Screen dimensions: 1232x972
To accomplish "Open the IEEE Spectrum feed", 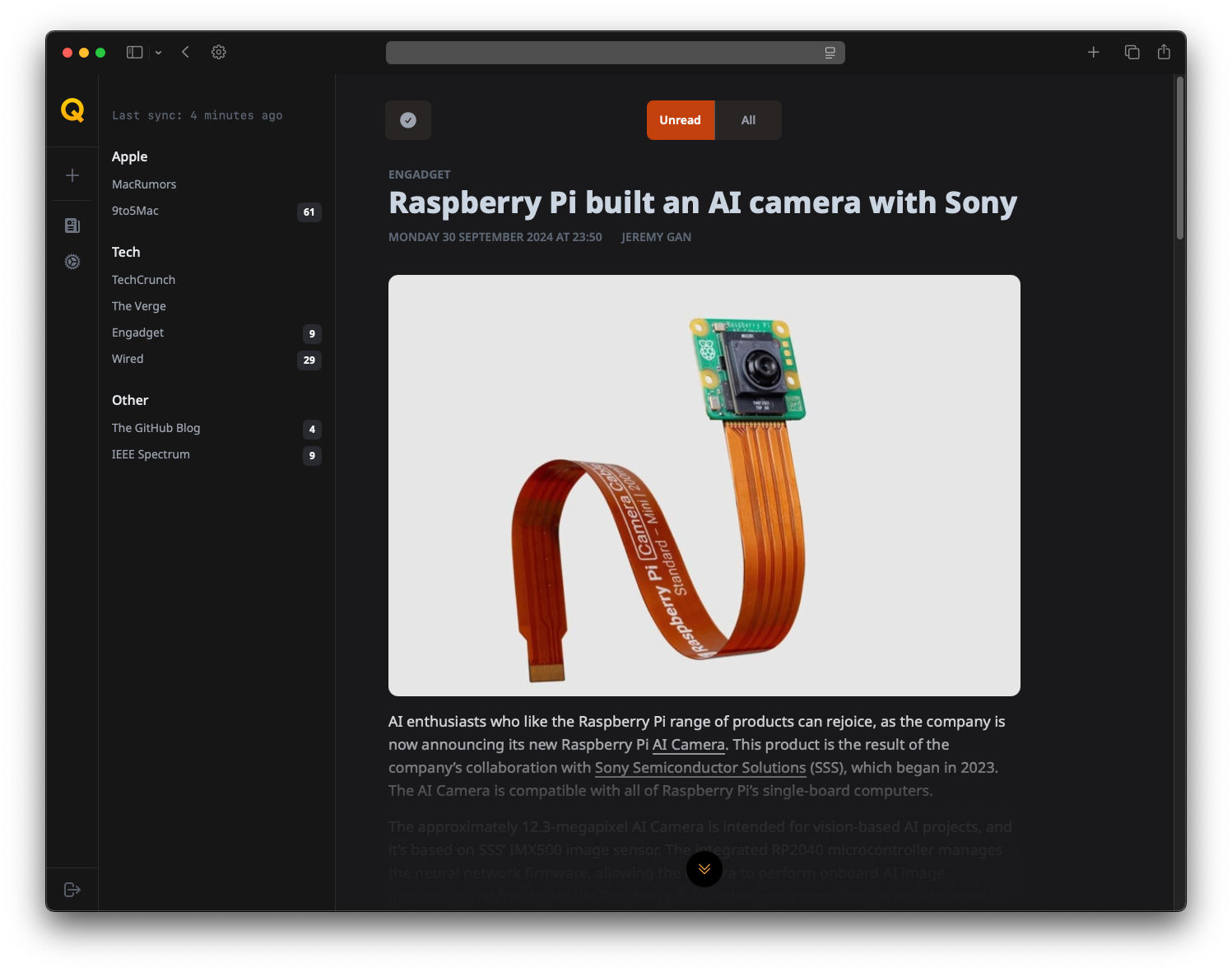I will point(151,454).
